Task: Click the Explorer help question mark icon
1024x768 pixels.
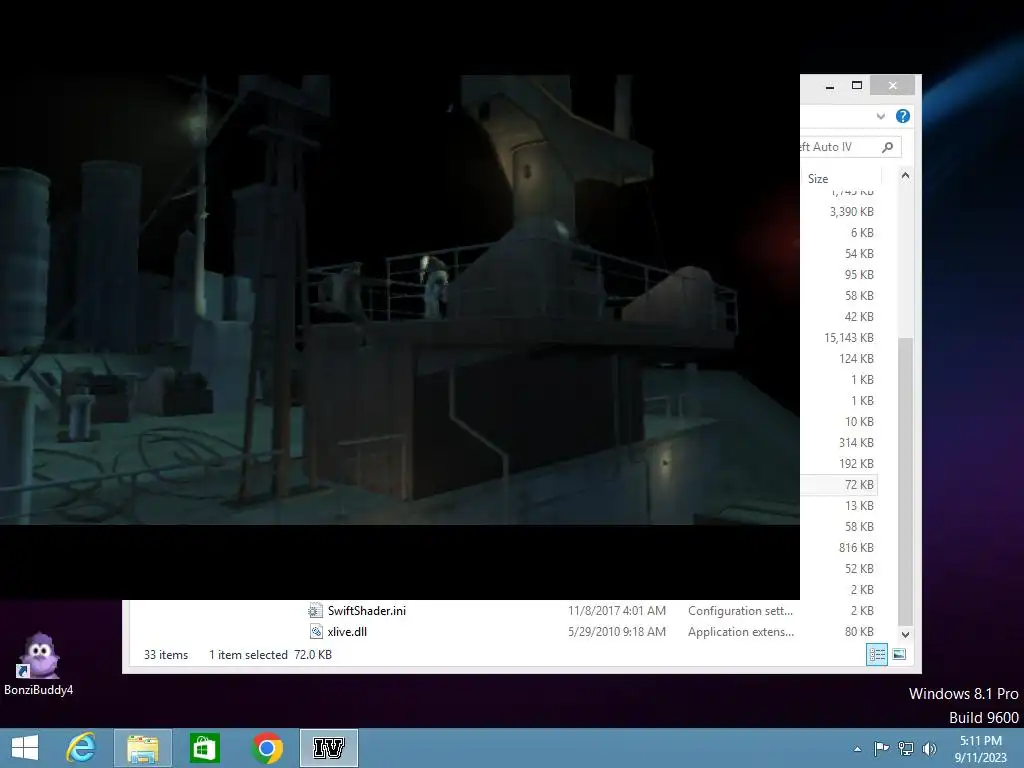Action: [903, 116]
